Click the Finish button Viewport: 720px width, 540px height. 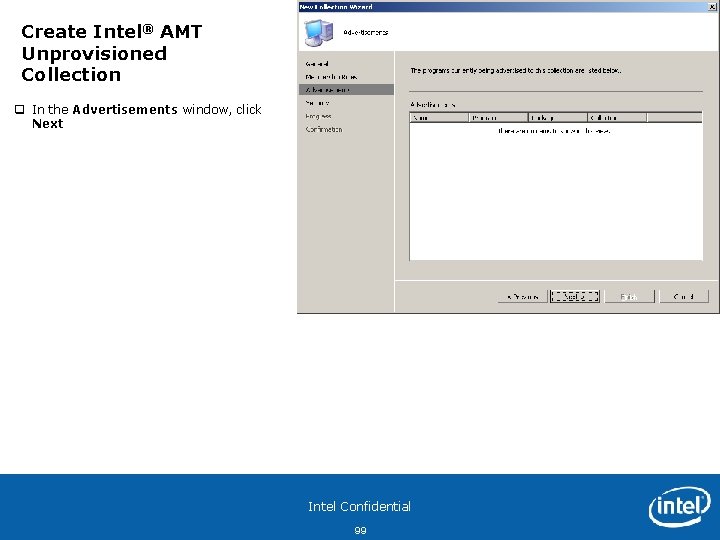pyautogui.click(x=630, y=297)
